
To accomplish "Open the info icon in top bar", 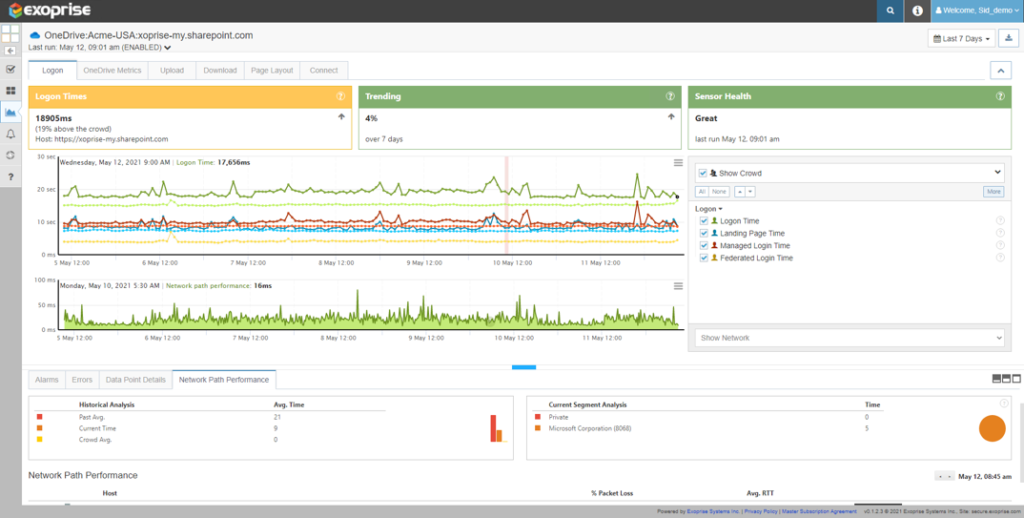I will pos(917,11).
